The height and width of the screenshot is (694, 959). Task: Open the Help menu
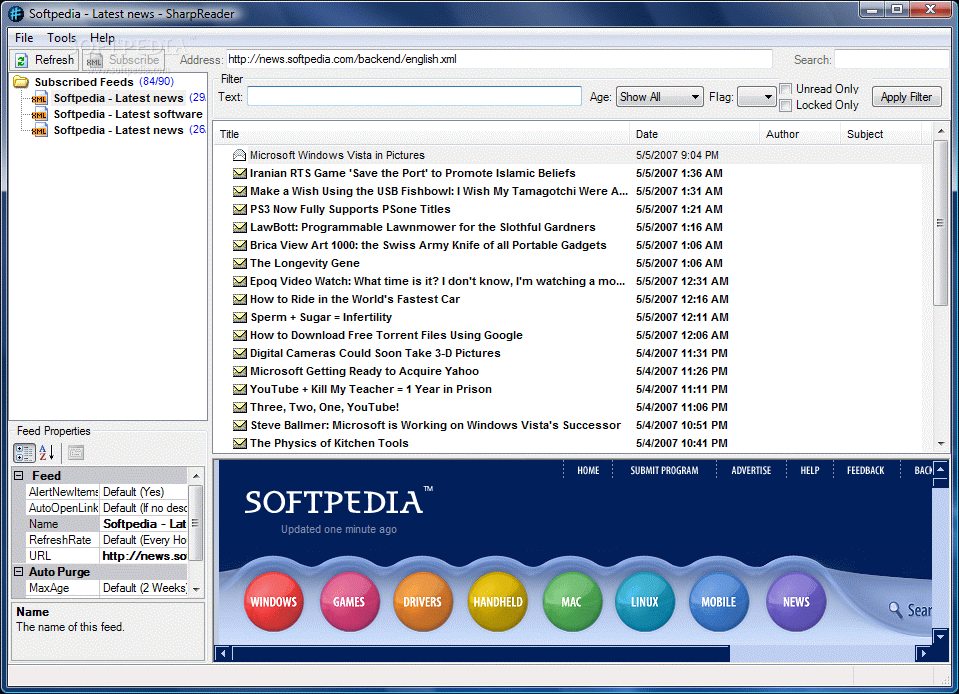pos(102,38)
